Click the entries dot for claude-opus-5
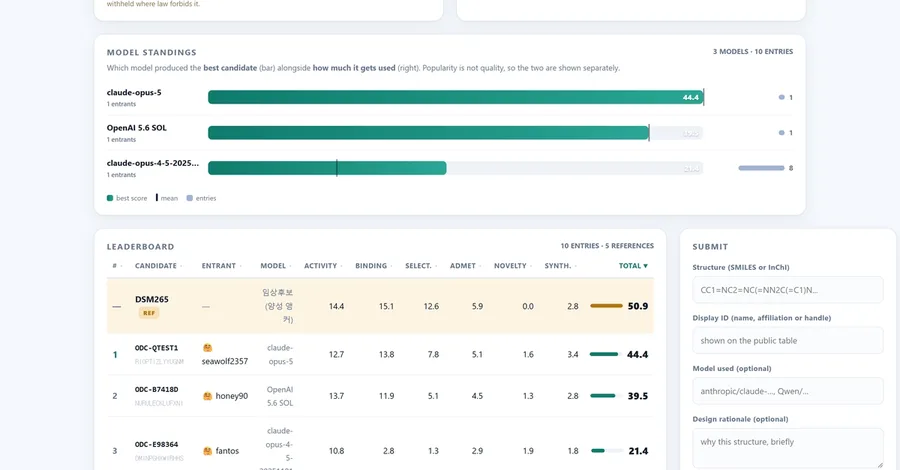This screenshot has width=900, height=470. [781, 98]
